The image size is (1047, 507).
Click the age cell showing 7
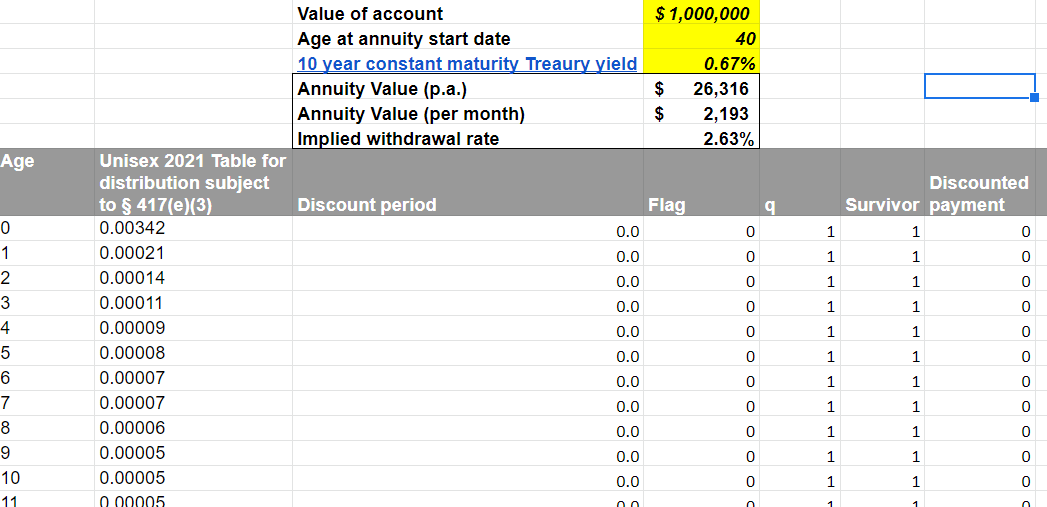pyautogui.click(x=47, y=403)
